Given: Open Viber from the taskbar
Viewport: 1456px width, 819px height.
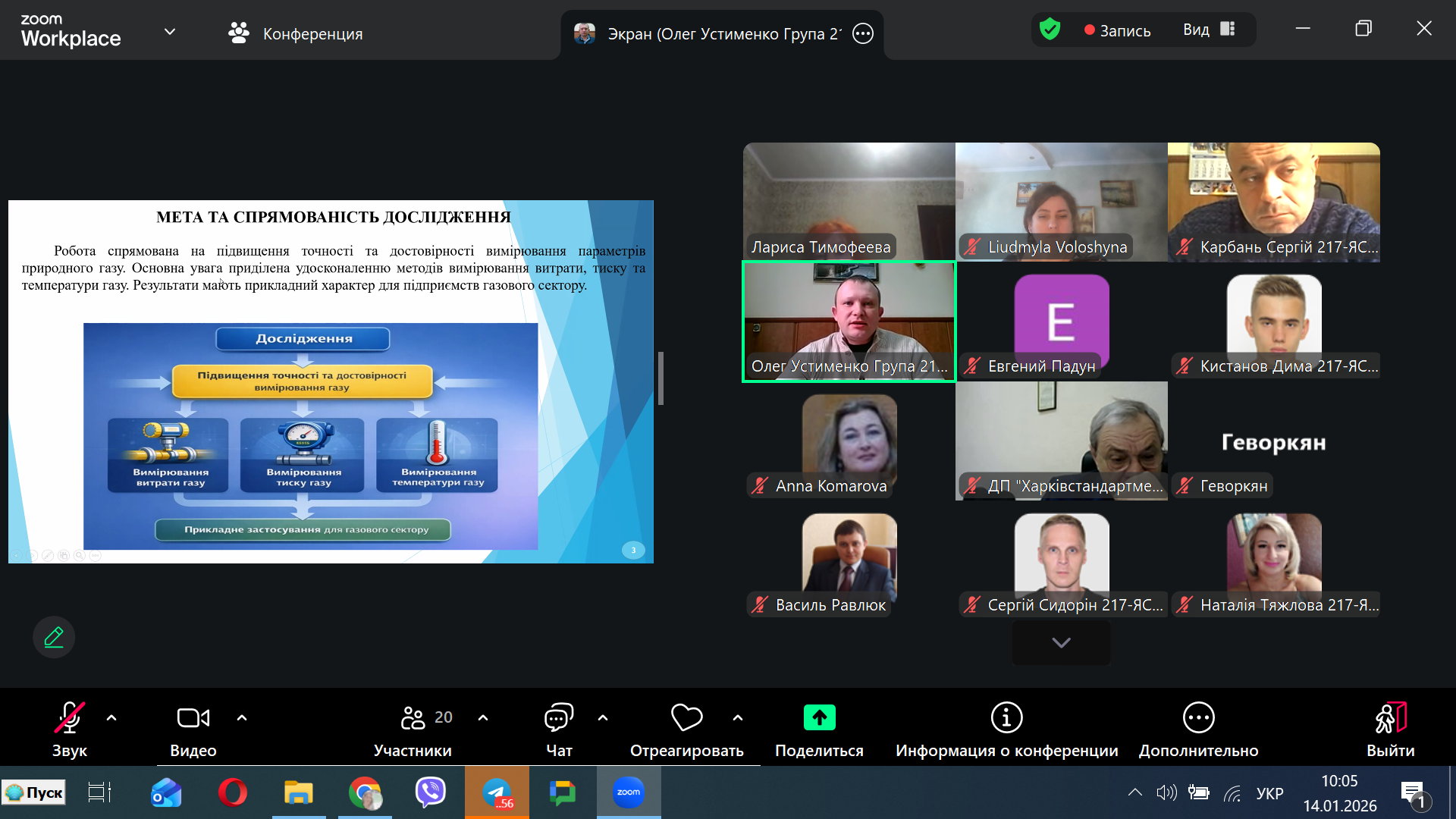Looking at the screenshot, I should (431, 792).
